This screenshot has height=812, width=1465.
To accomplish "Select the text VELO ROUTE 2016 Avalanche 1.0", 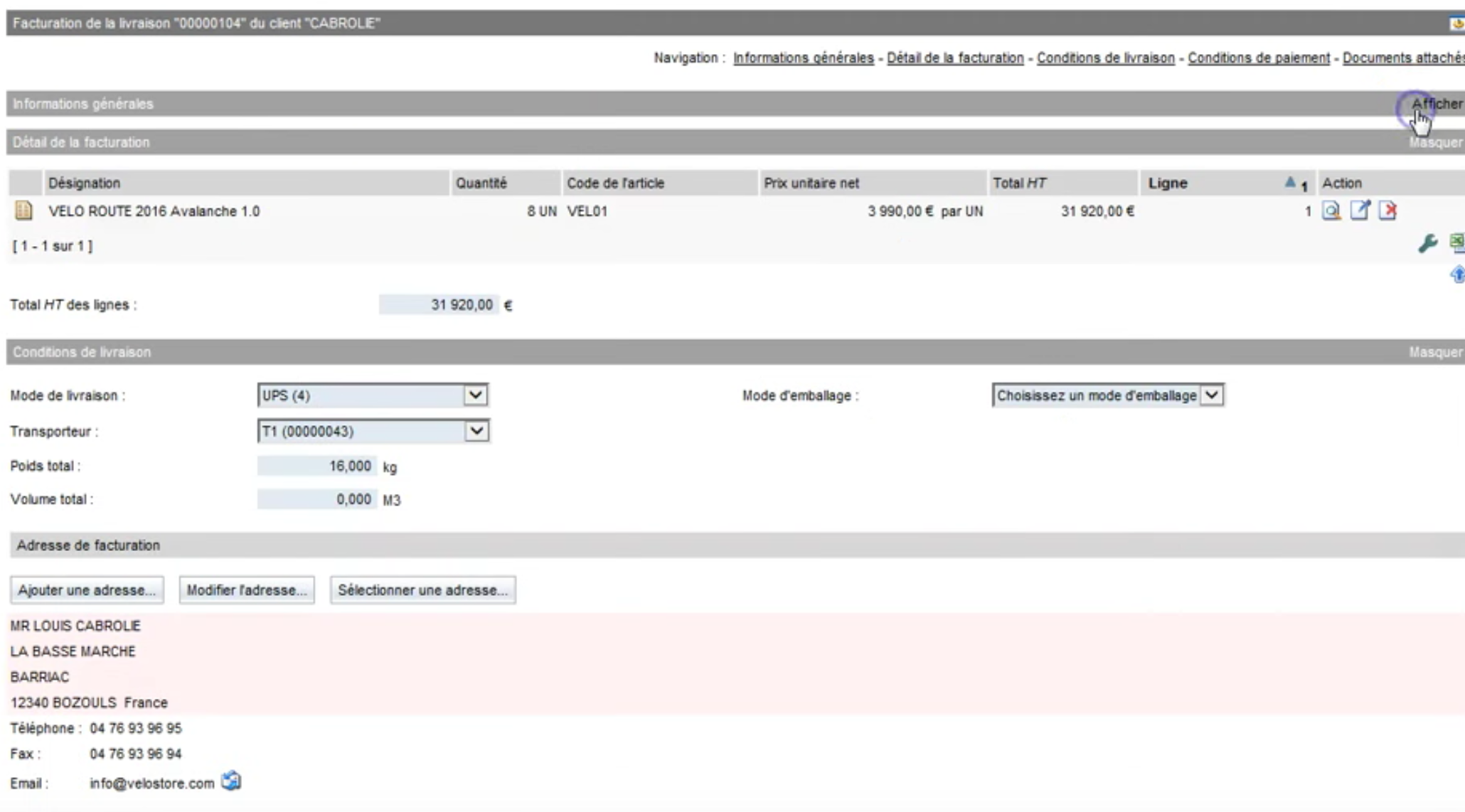I will click(x=154, y=211).
